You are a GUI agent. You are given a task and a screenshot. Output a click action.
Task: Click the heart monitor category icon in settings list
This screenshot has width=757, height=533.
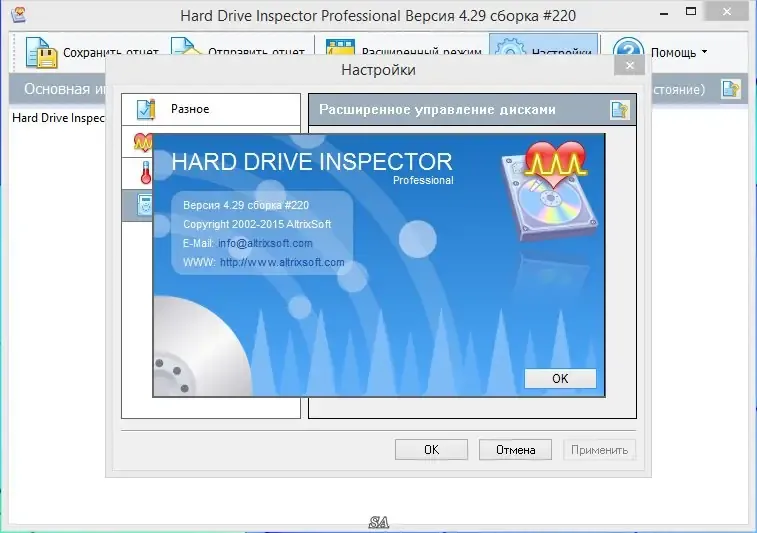(143, 142)
